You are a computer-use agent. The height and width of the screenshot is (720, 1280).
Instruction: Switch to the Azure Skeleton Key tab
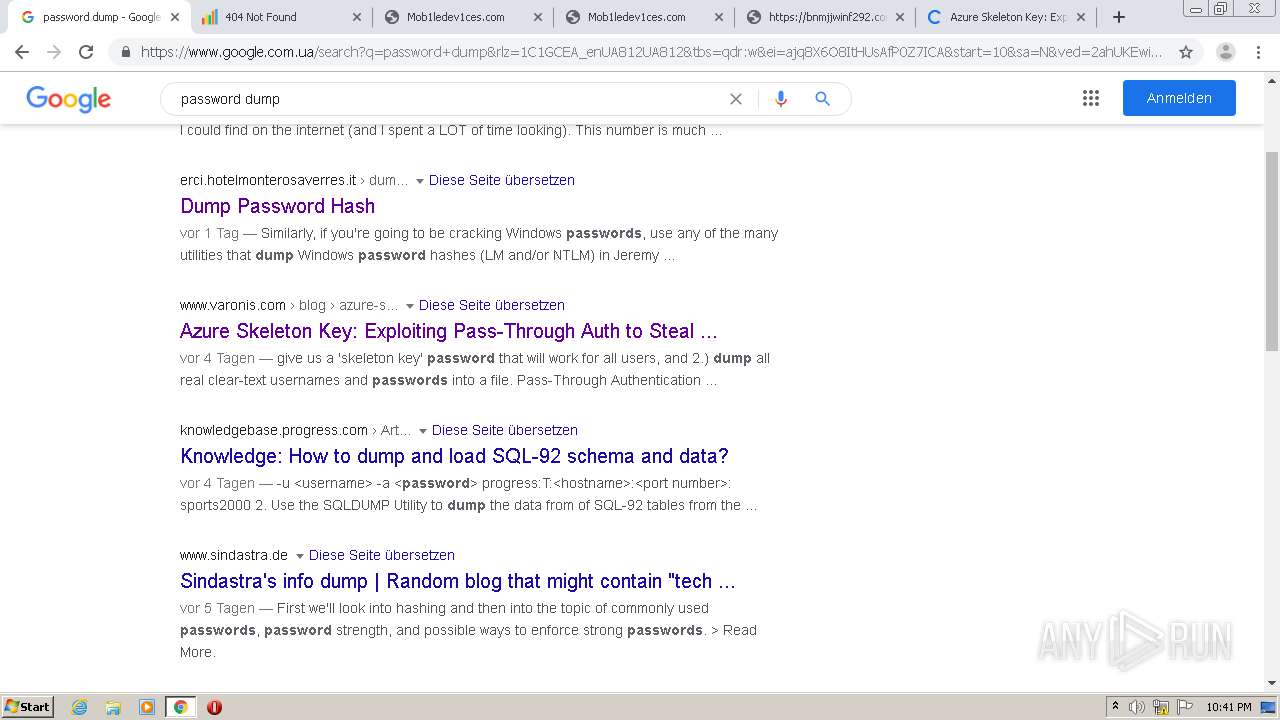1004,17
